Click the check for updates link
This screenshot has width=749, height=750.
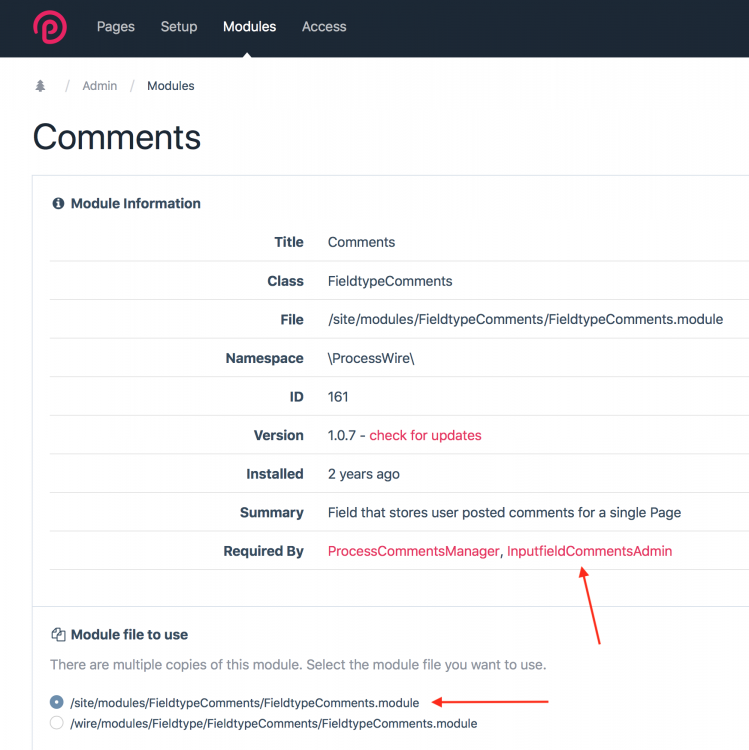point(425,435)
